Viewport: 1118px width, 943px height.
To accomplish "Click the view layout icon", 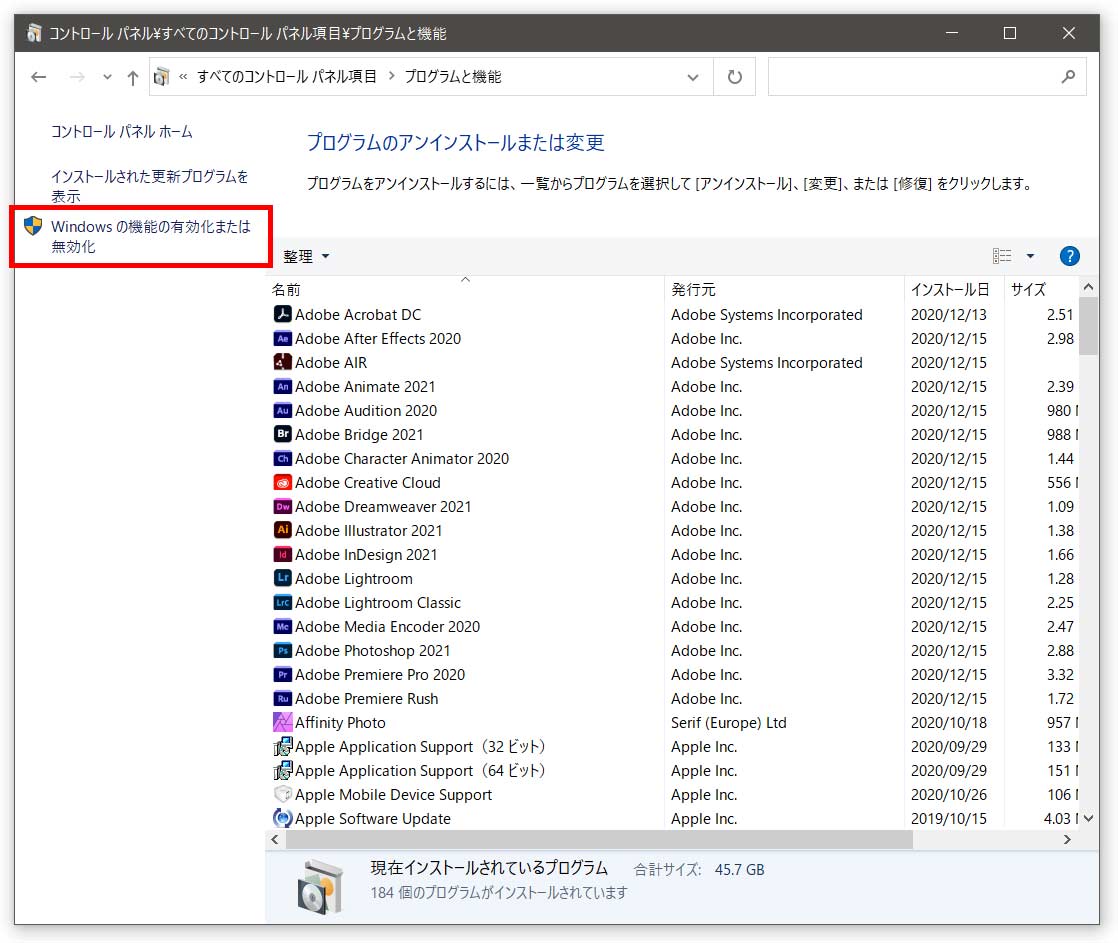I will (1002, 256).
